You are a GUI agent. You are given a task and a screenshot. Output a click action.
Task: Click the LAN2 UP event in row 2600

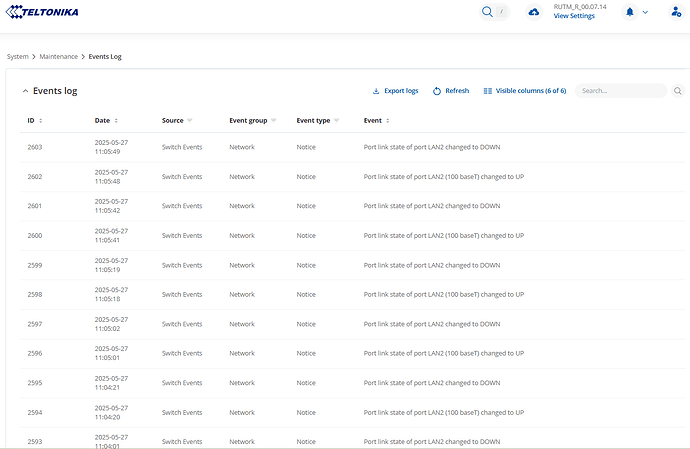click(x=444, y=236)
